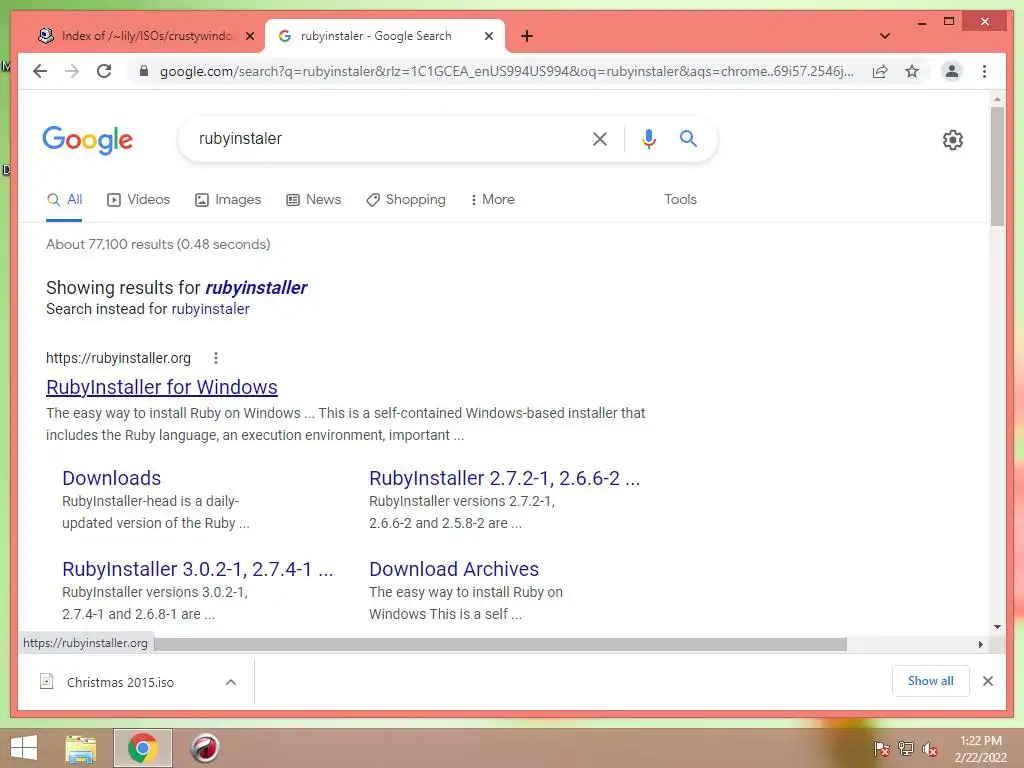Screen dimensions: 1024x768
Task: Open search Tools options
Action: 680,199
